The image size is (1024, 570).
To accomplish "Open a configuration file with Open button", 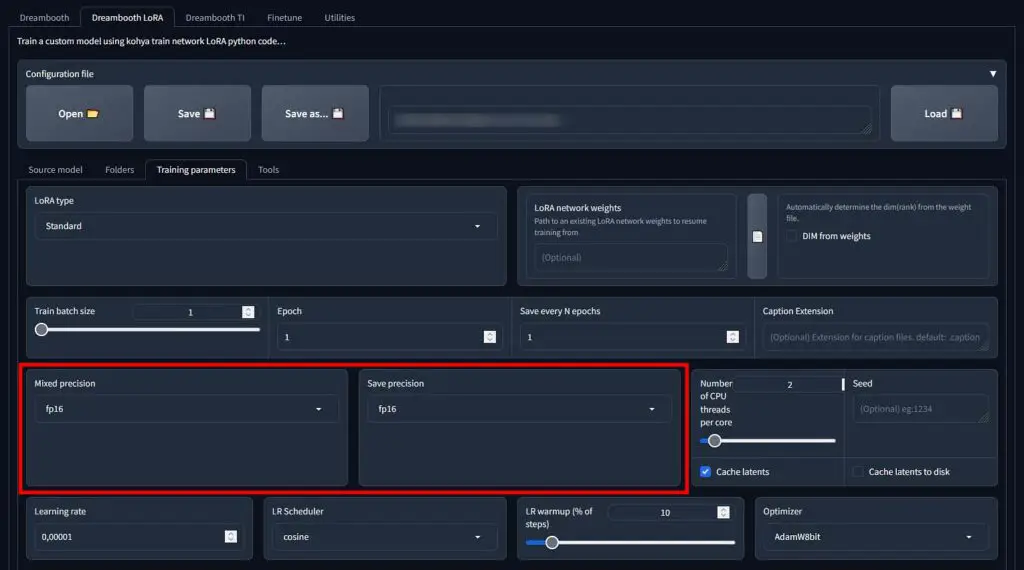I will tap(79, 114).
